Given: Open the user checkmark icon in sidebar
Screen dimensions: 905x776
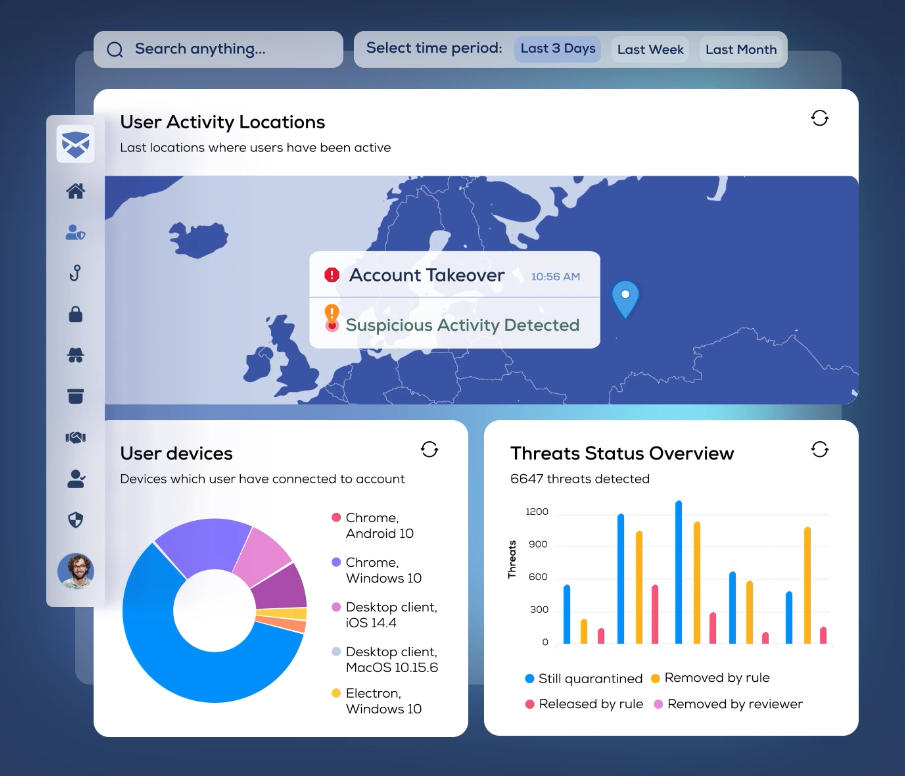Looking at the screenshot, I should 76,479.
